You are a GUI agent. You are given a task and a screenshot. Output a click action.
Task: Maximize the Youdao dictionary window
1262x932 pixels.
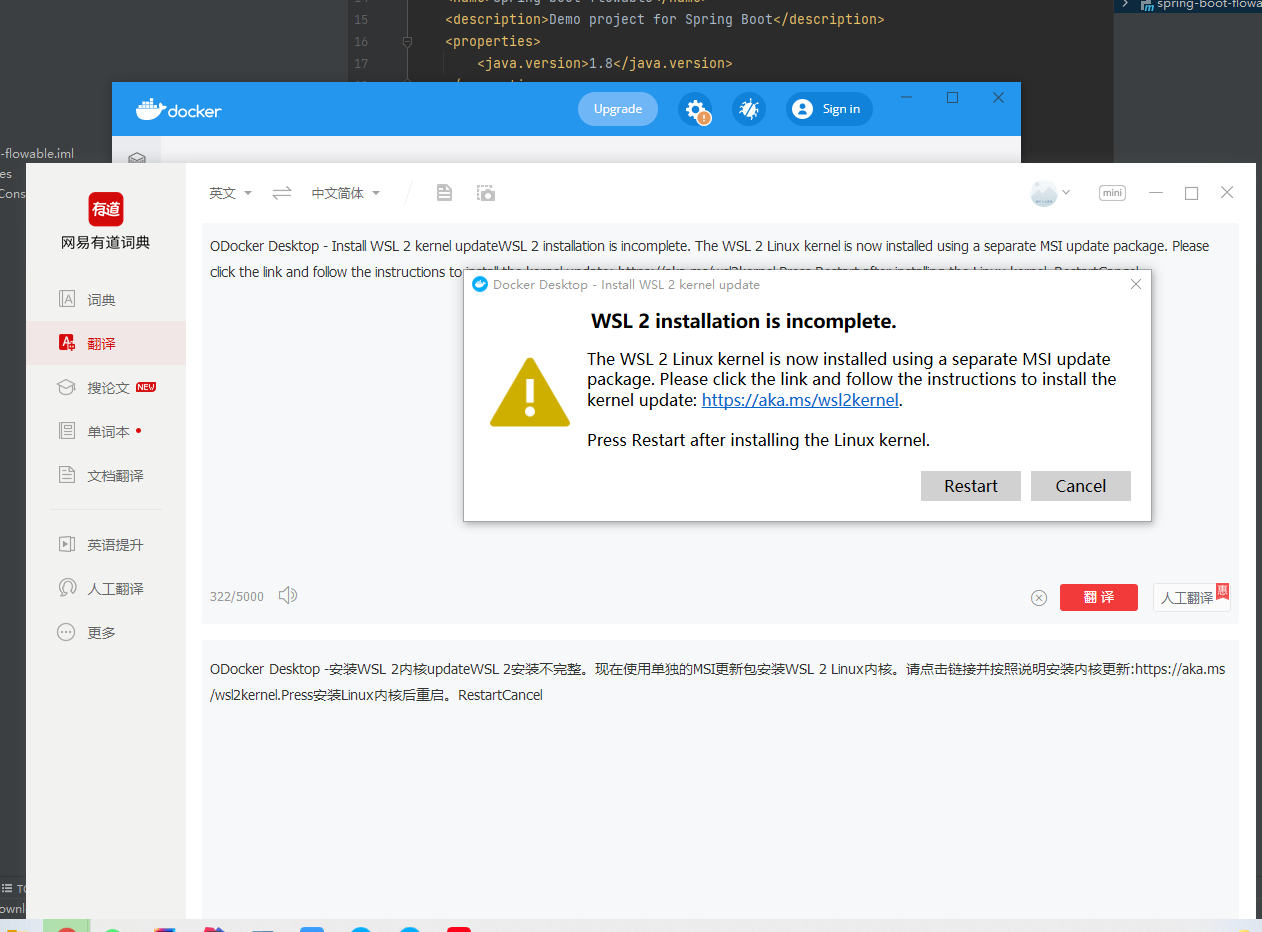[x=1191, y=193]
